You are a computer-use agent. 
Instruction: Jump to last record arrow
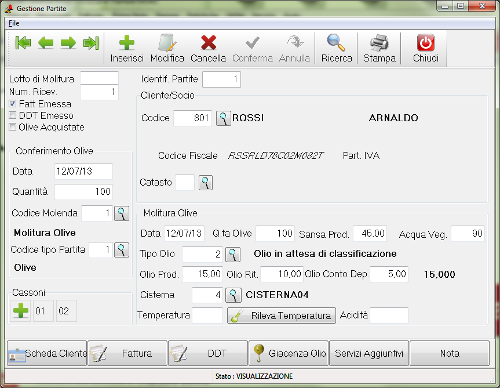(91, 43)
